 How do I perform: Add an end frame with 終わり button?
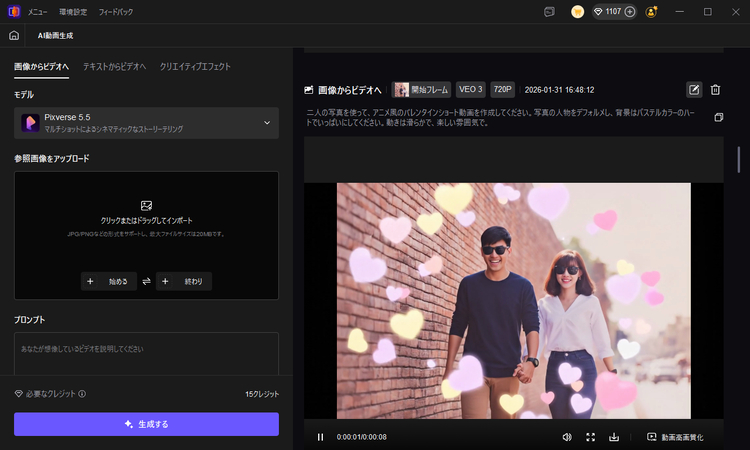tap(184, 281)
